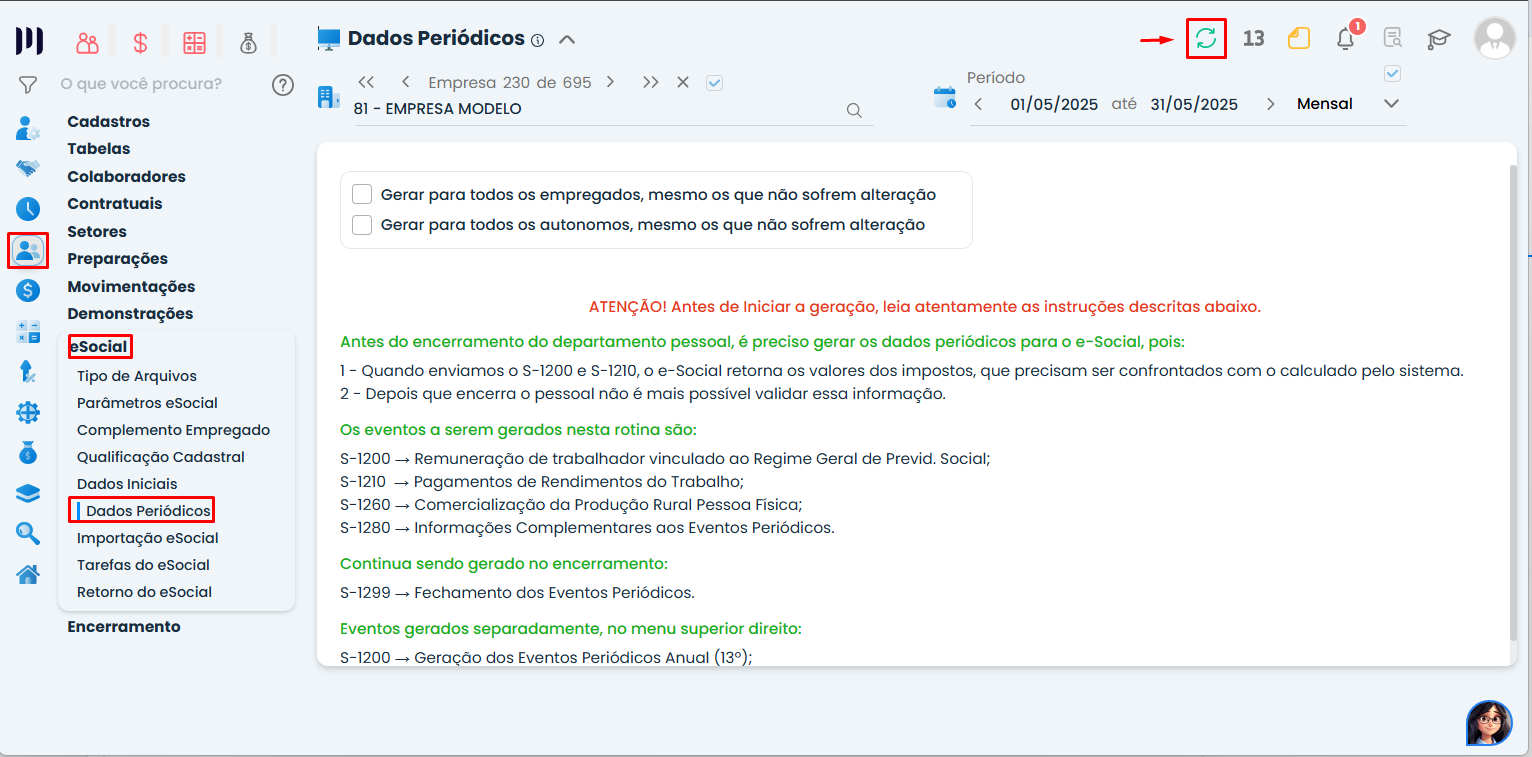Open the Movimentações menu
Screen dimensions: 1532x757
coord(129,287)
